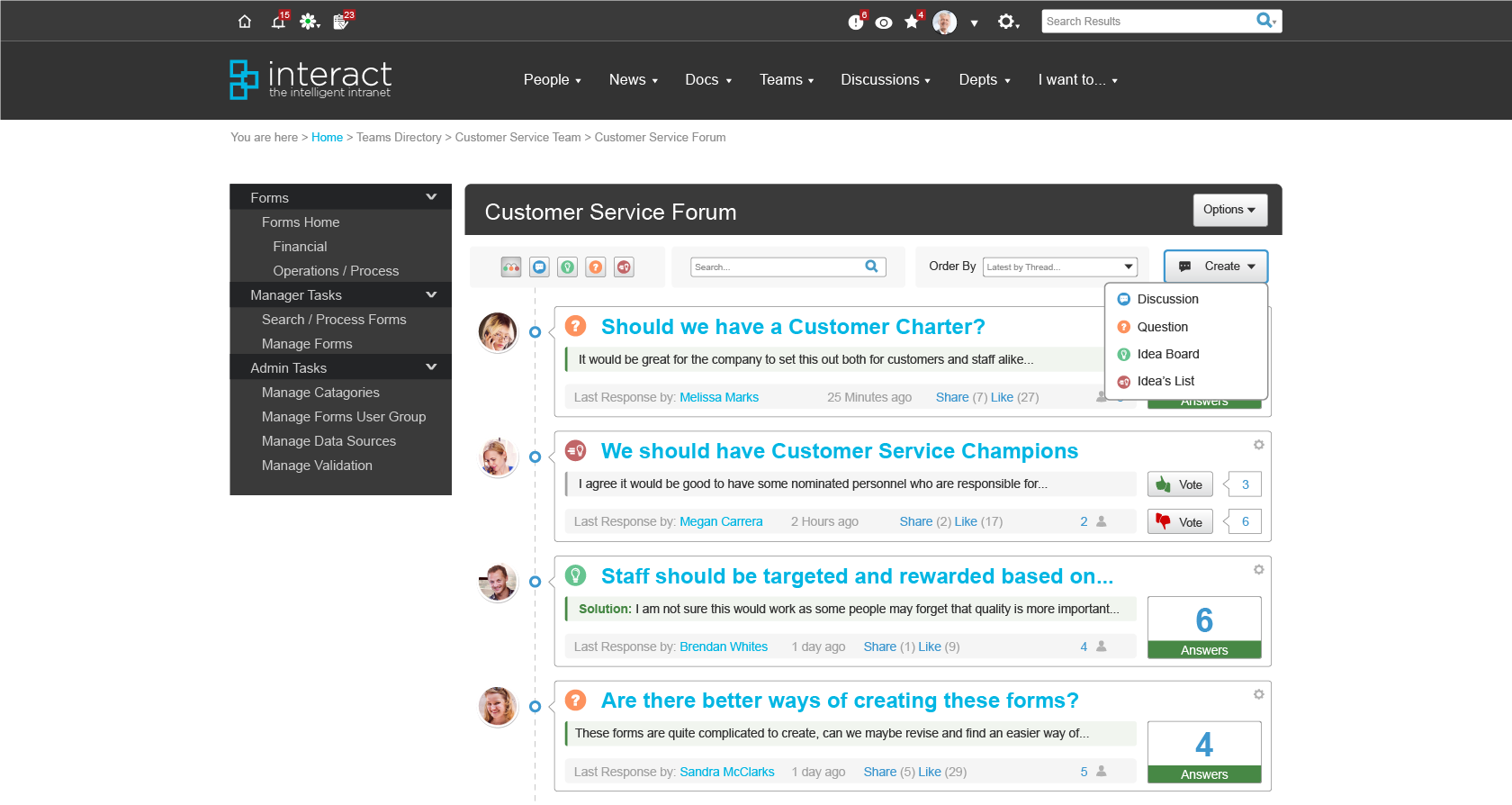Open thread 'Should we have a Customer Charter?'
The height and width of the screenshot is (805, 1512).
(793, 327)
